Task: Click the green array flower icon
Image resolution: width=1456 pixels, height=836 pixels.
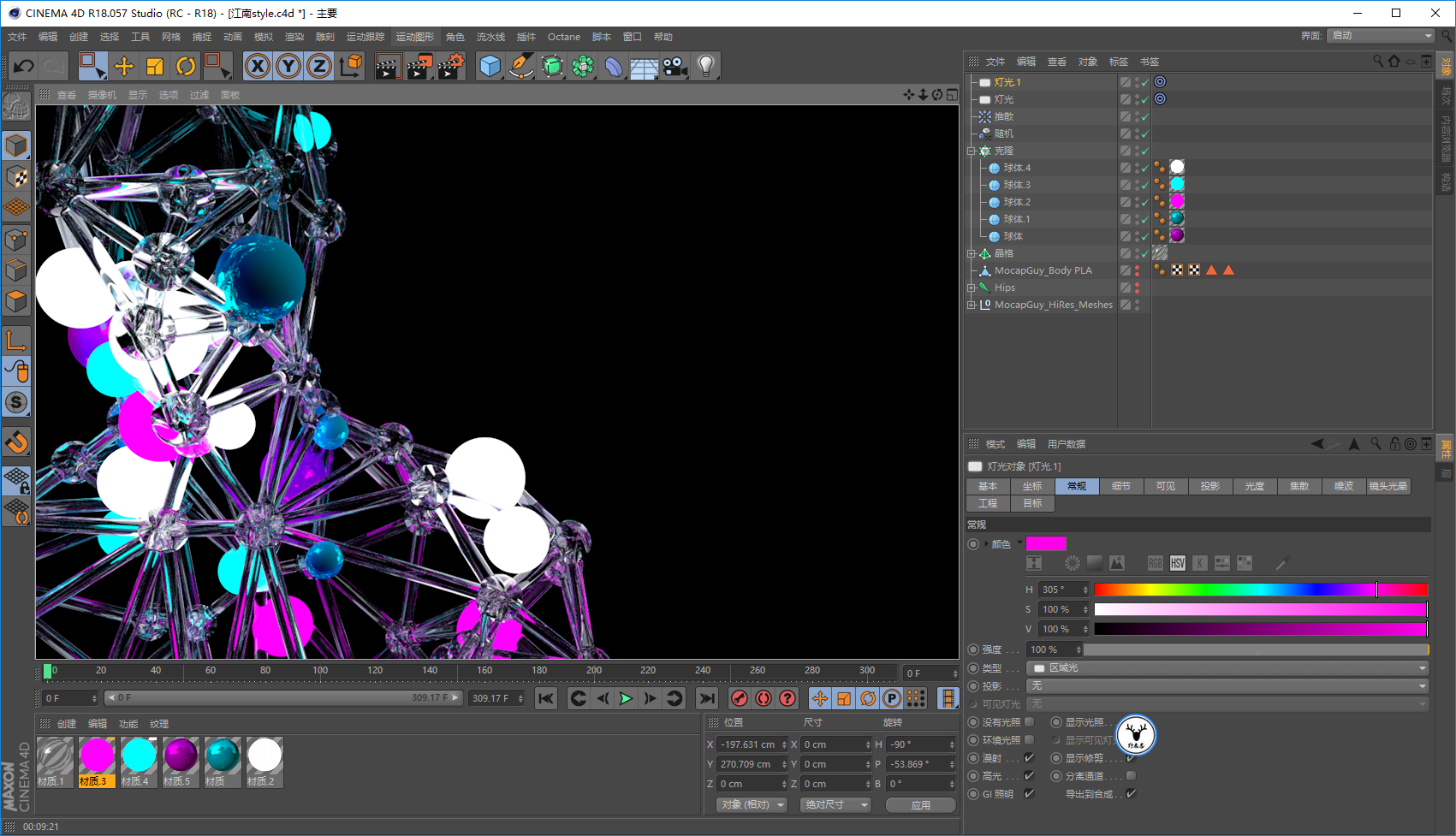Action: [x=584, y=66]
